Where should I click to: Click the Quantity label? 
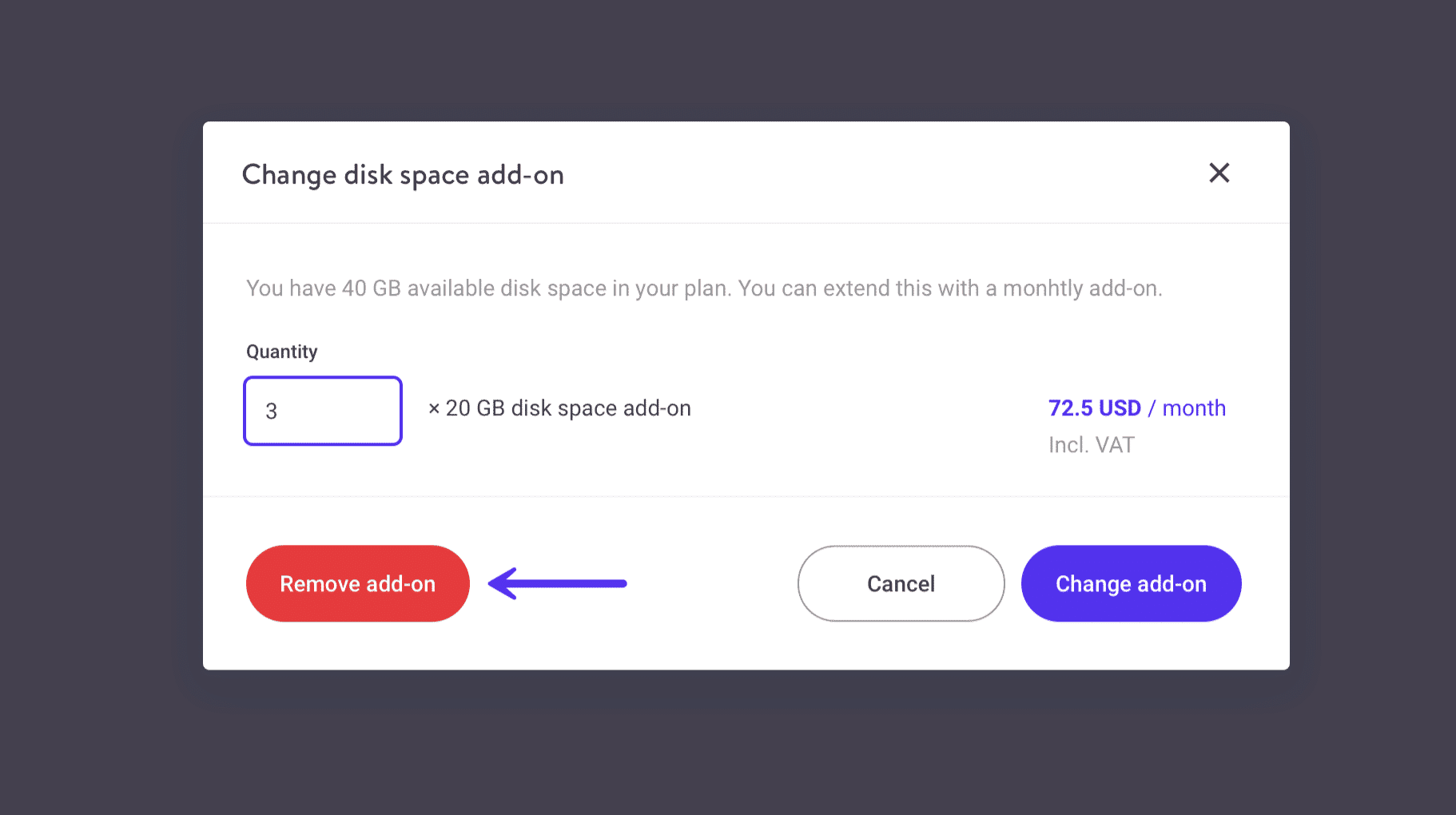pyautogui.click(x=281, y=352)
